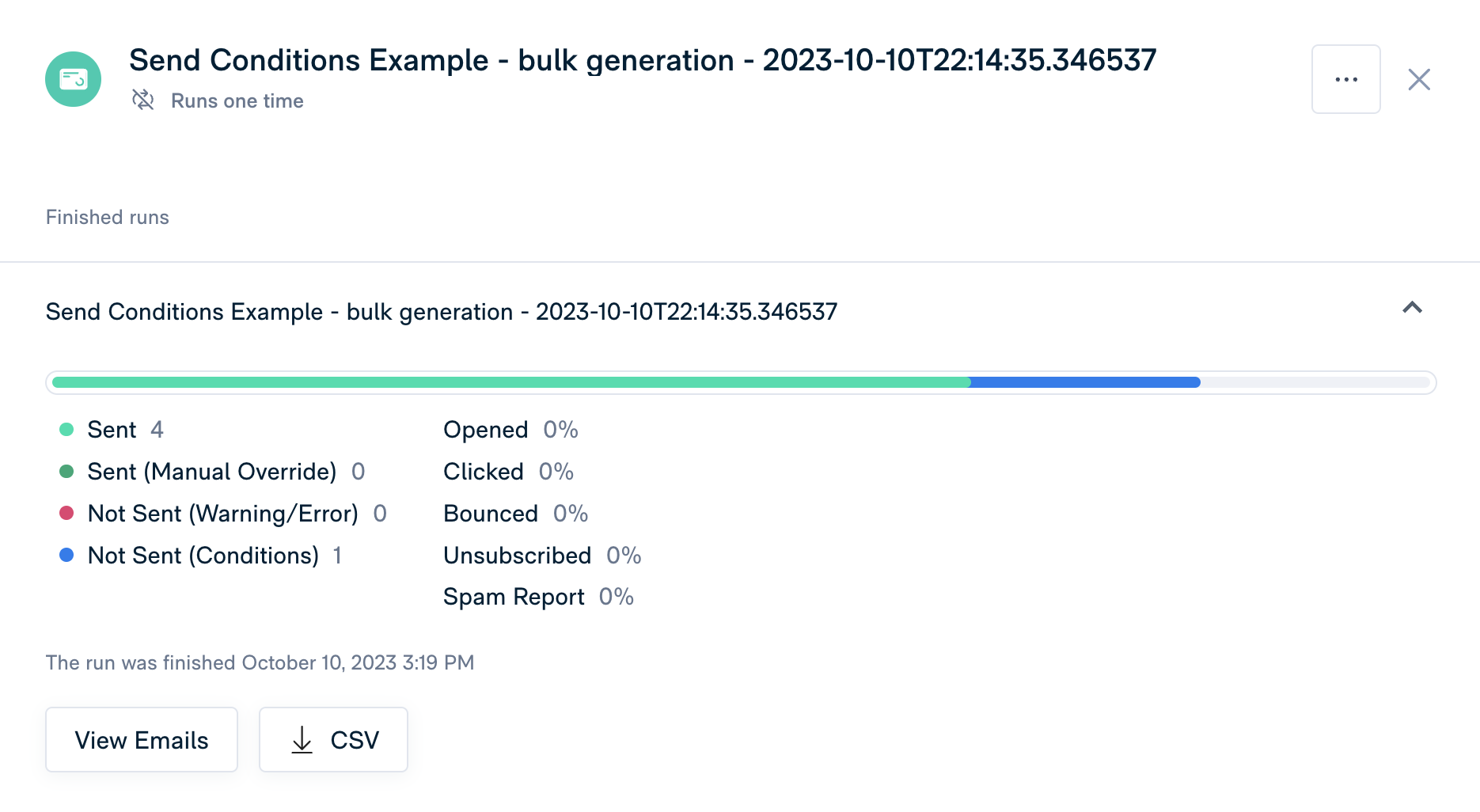Select the Not Sent (Conditions) 1 entry
This screenshot has width=1480, height=812.
(x=214, y=556)
